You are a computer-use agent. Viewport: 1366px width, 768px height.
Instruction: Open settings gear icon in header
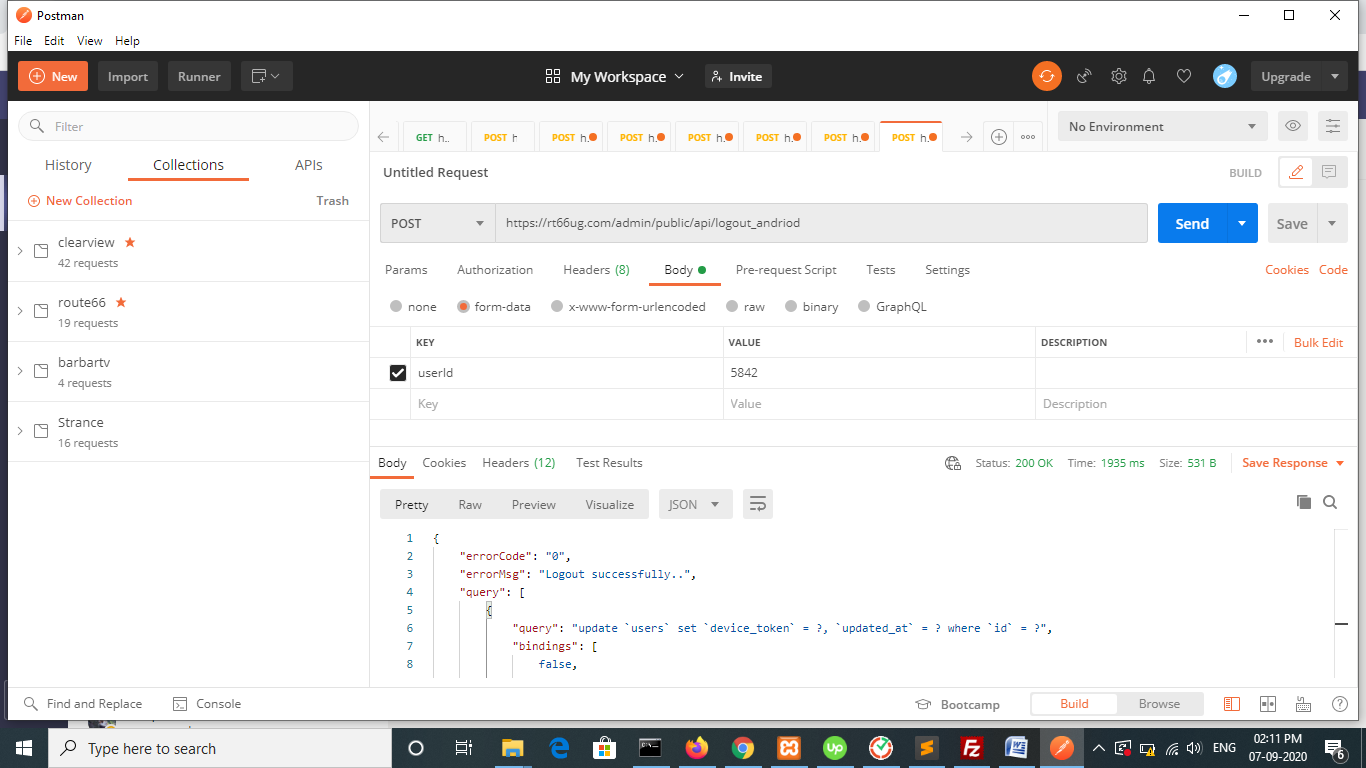[x=1118, y=76]
